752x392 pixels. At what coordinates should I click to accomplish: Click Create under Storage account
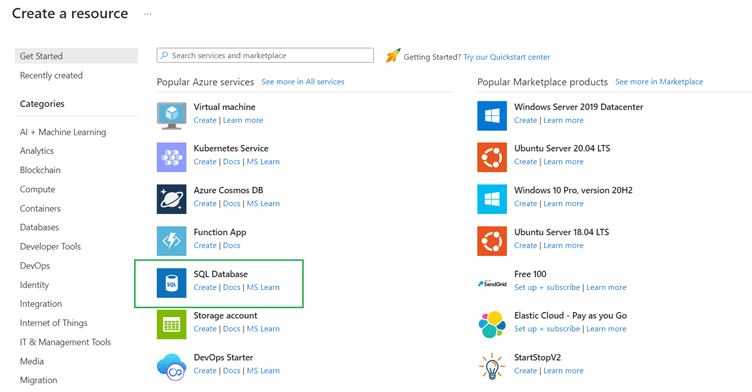click(205, 329)
